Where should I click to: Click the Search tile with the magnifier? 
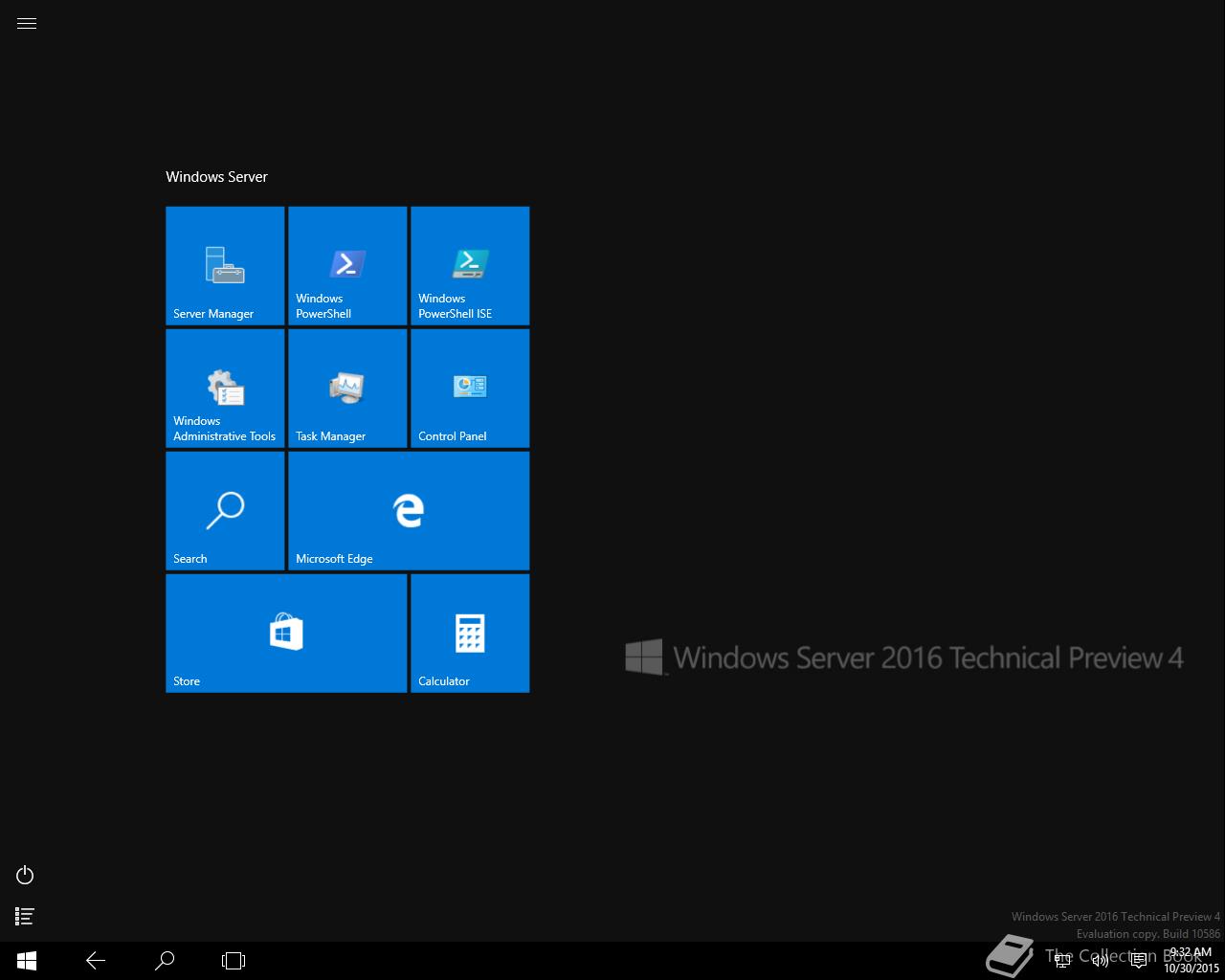(x=225, y=510)
